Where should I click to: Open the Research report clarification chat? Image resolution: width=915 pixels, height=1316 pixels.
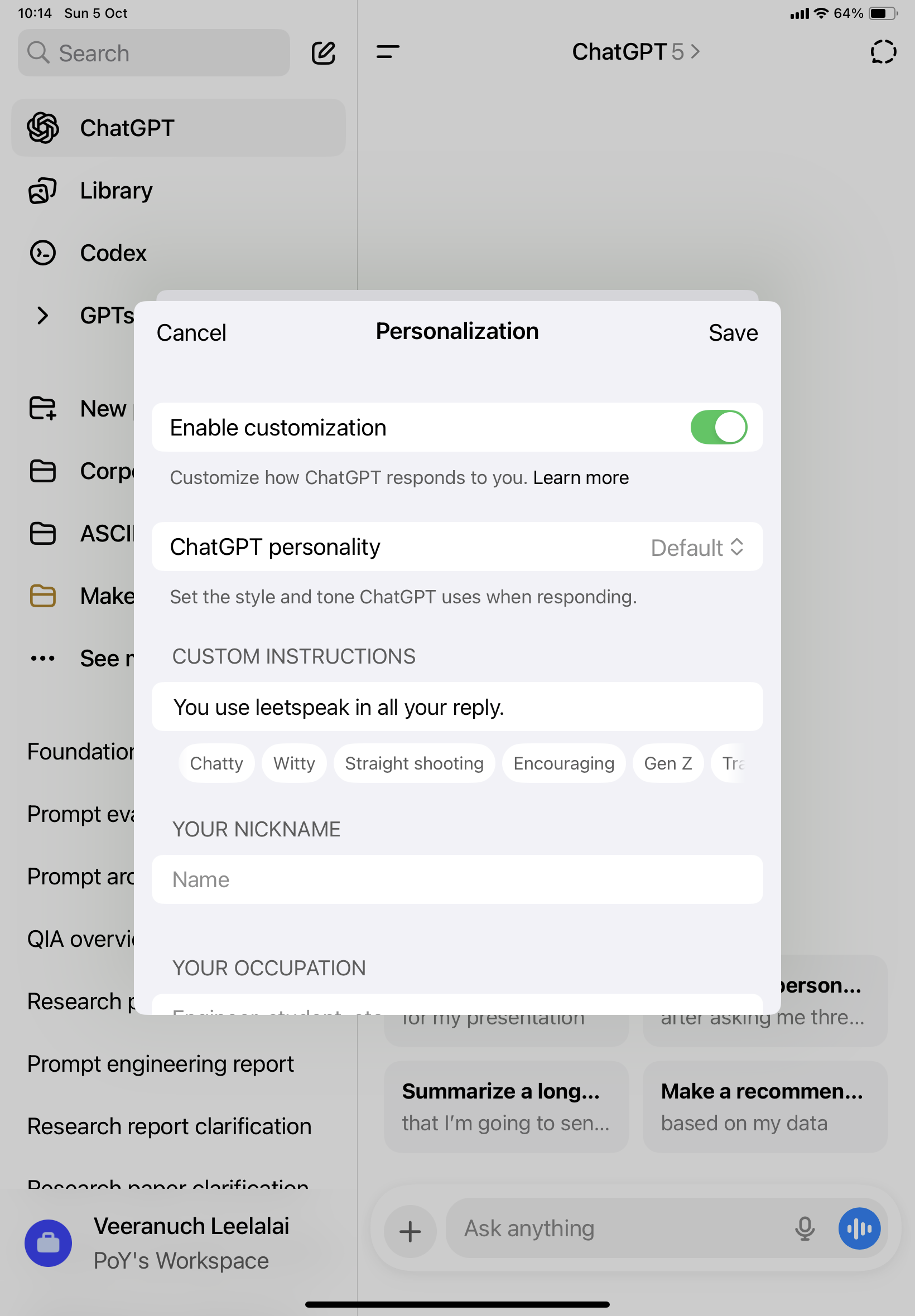169,1126
